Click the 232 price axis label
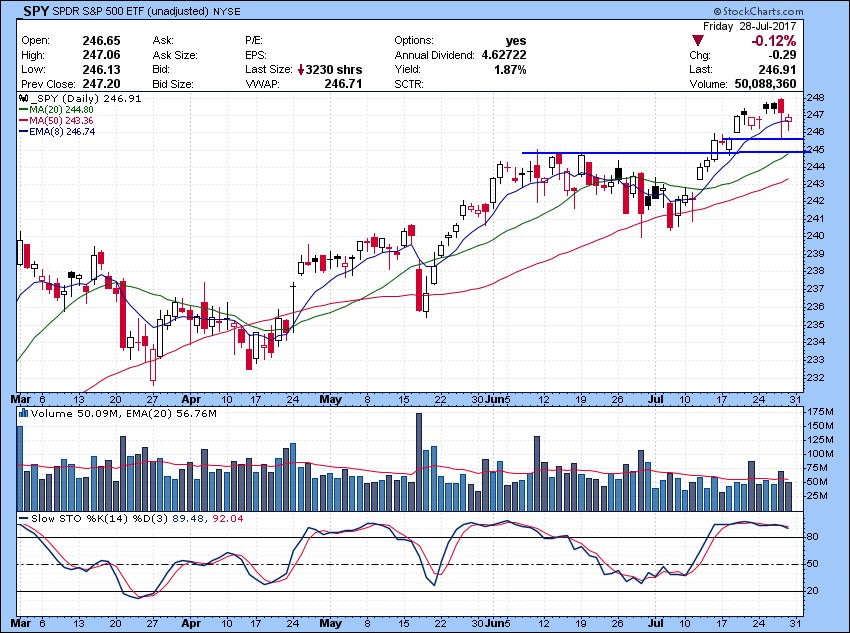 tap(815, 377)
